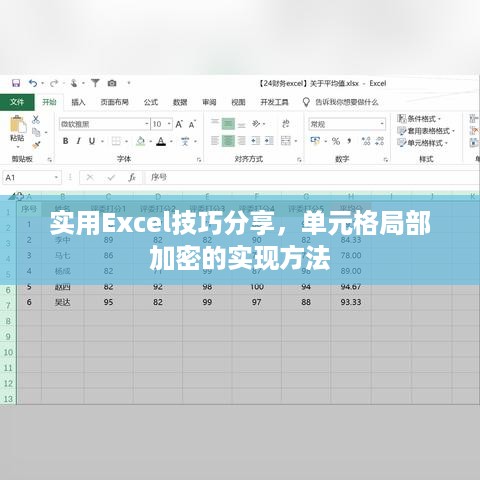Click the touch/mouse mode icon

point(74,83)
